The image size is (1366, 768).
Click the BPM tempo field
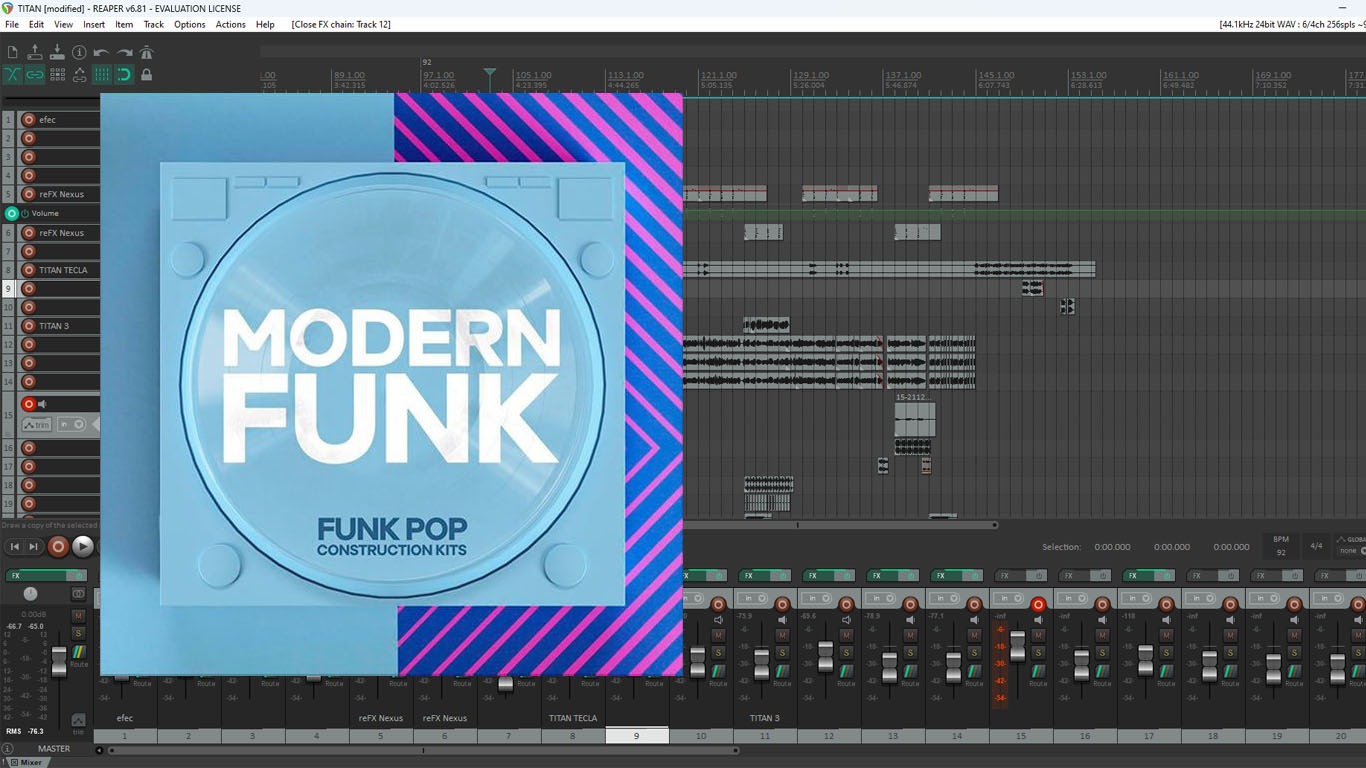pyautogui.click(x=1281, y=546)
